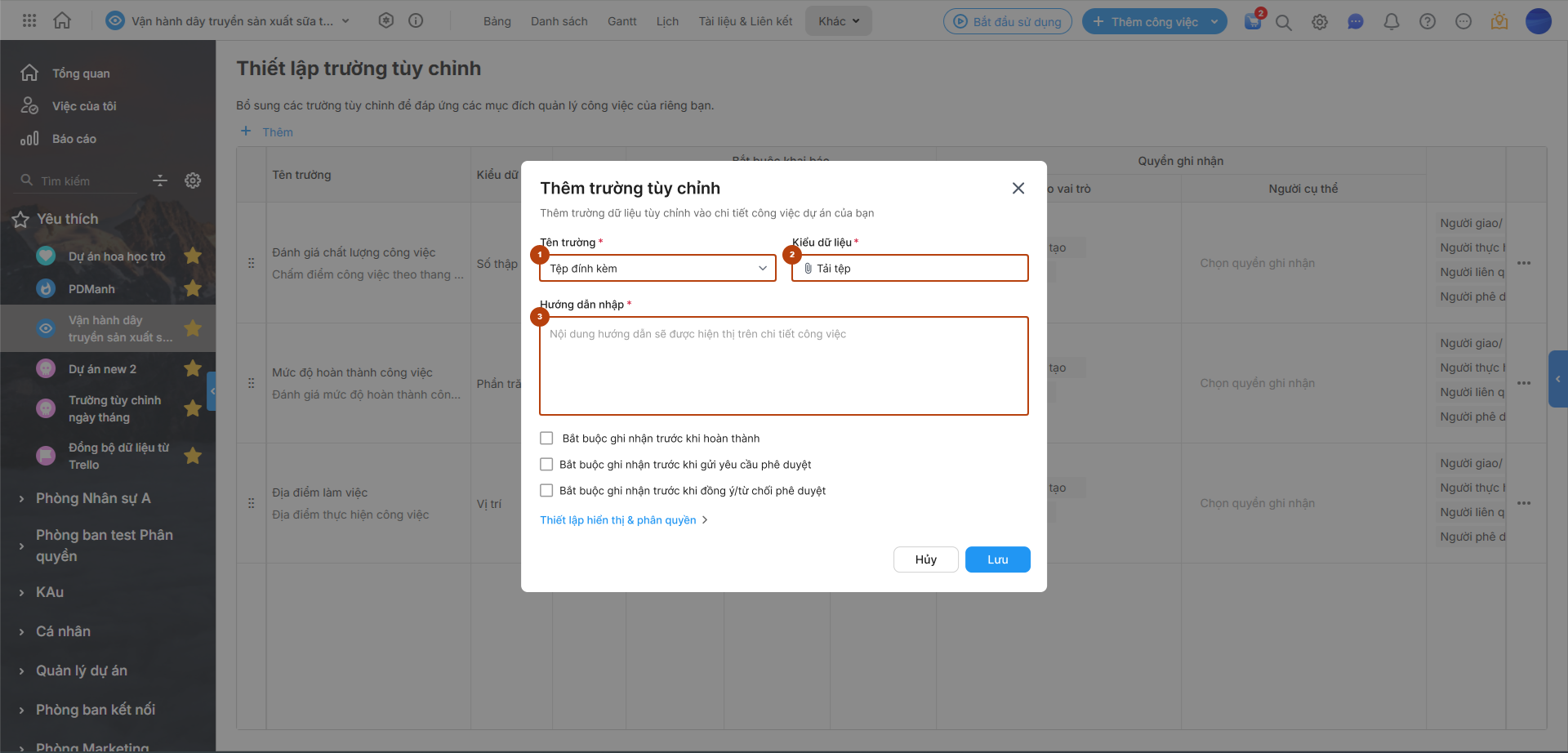Image resolution: width=1568 pixels, height=753 pixels.
Task: Open more options for Mức độ hoàn thành row
Action: (1524, 383)
